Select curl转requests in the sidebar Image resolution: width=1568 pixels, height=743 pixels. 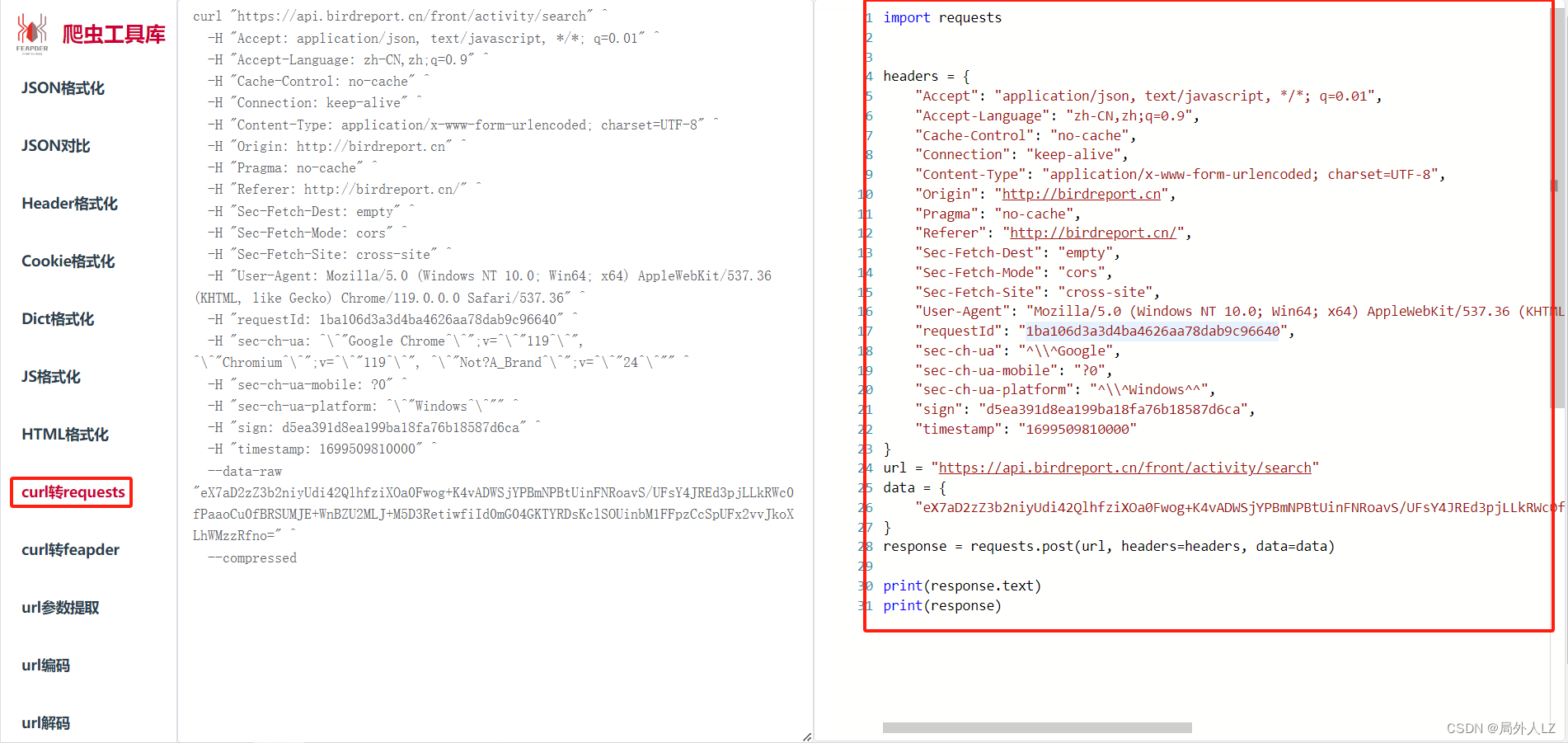[72, 492]
